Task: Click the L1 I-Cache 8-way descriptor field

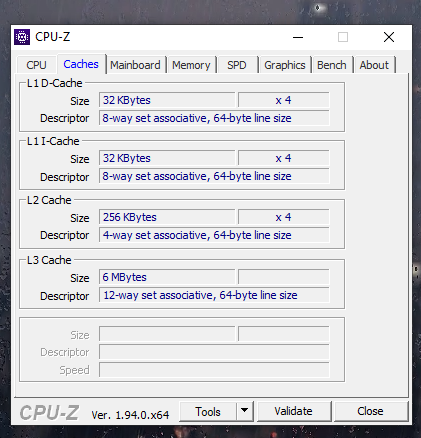Action: 214,176
